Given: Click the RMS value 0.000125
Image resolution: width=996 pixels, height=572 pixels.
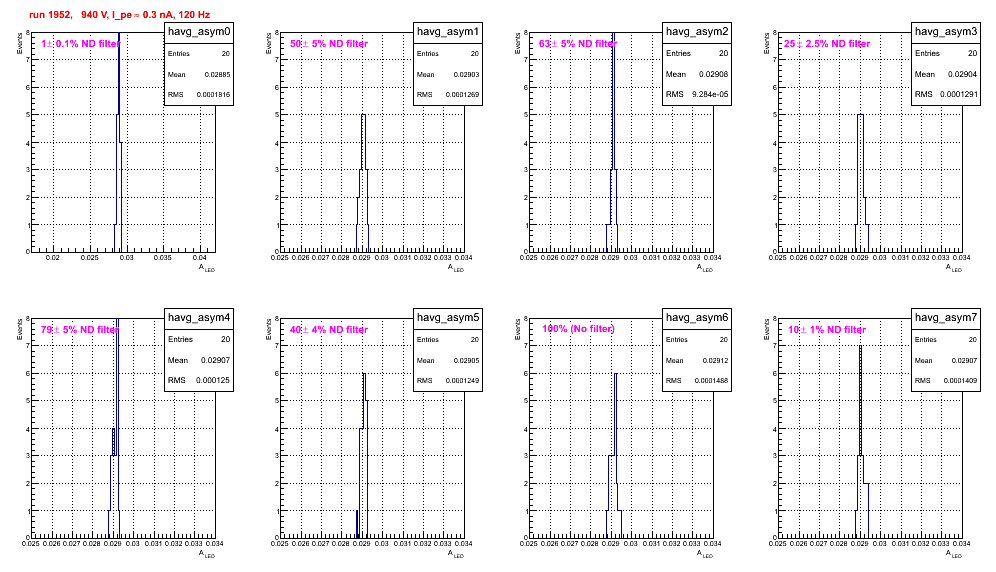Looking at the screenshot, I should pos(213,381).
